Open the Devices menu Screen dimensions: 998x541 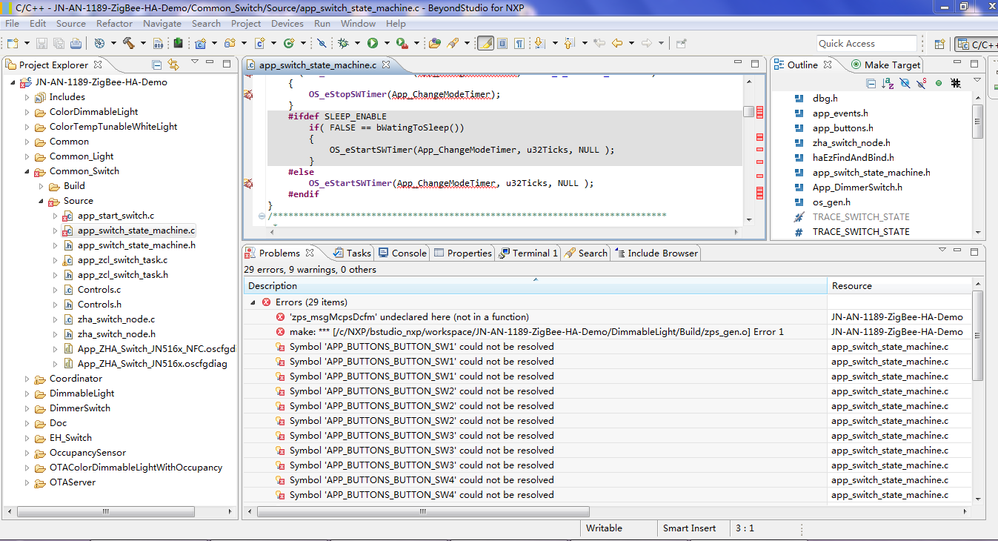tap(287, 24)
